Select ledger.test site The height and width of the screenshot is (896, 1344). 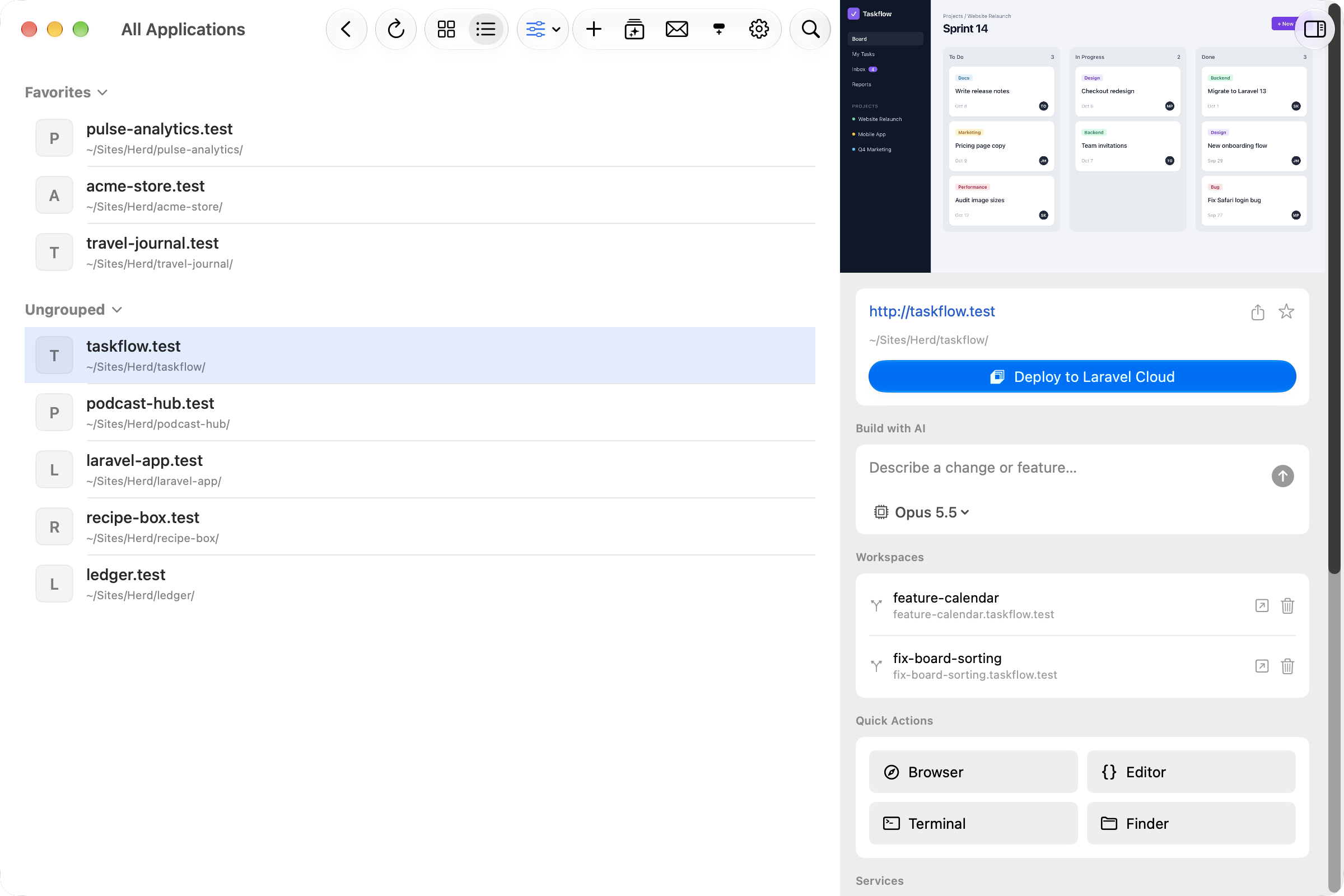(x=420, y=584)
